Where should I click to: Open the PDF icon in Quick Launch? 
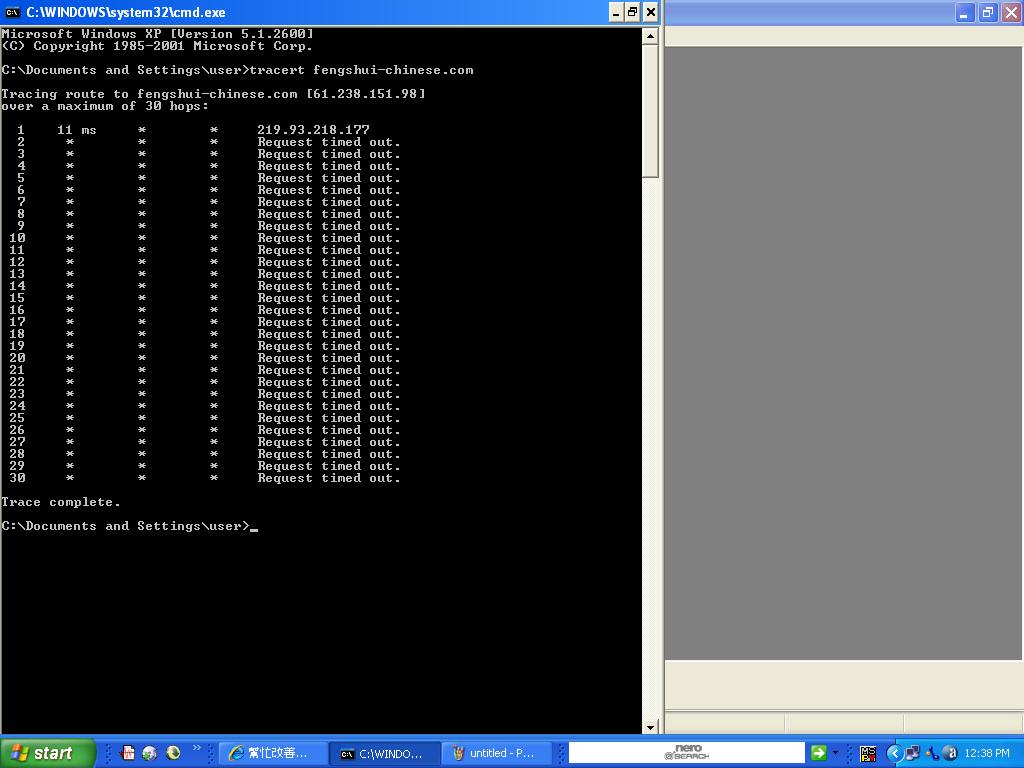coord(128,753)
